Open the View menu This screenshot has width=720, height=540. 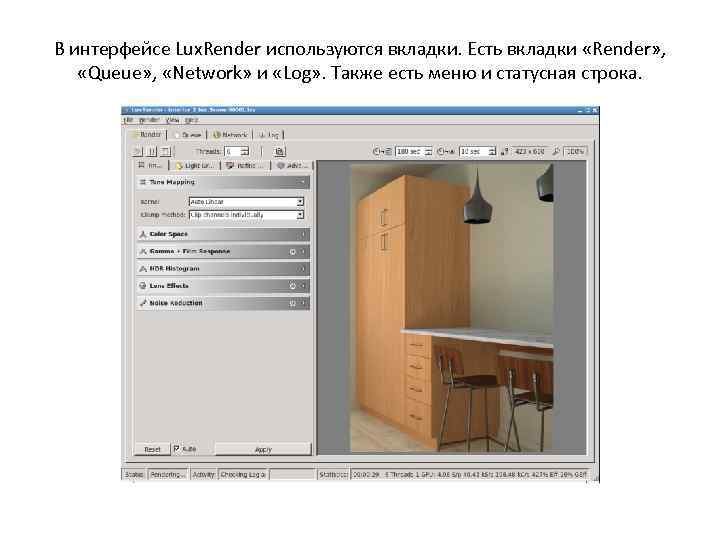(x=172, y=120)
